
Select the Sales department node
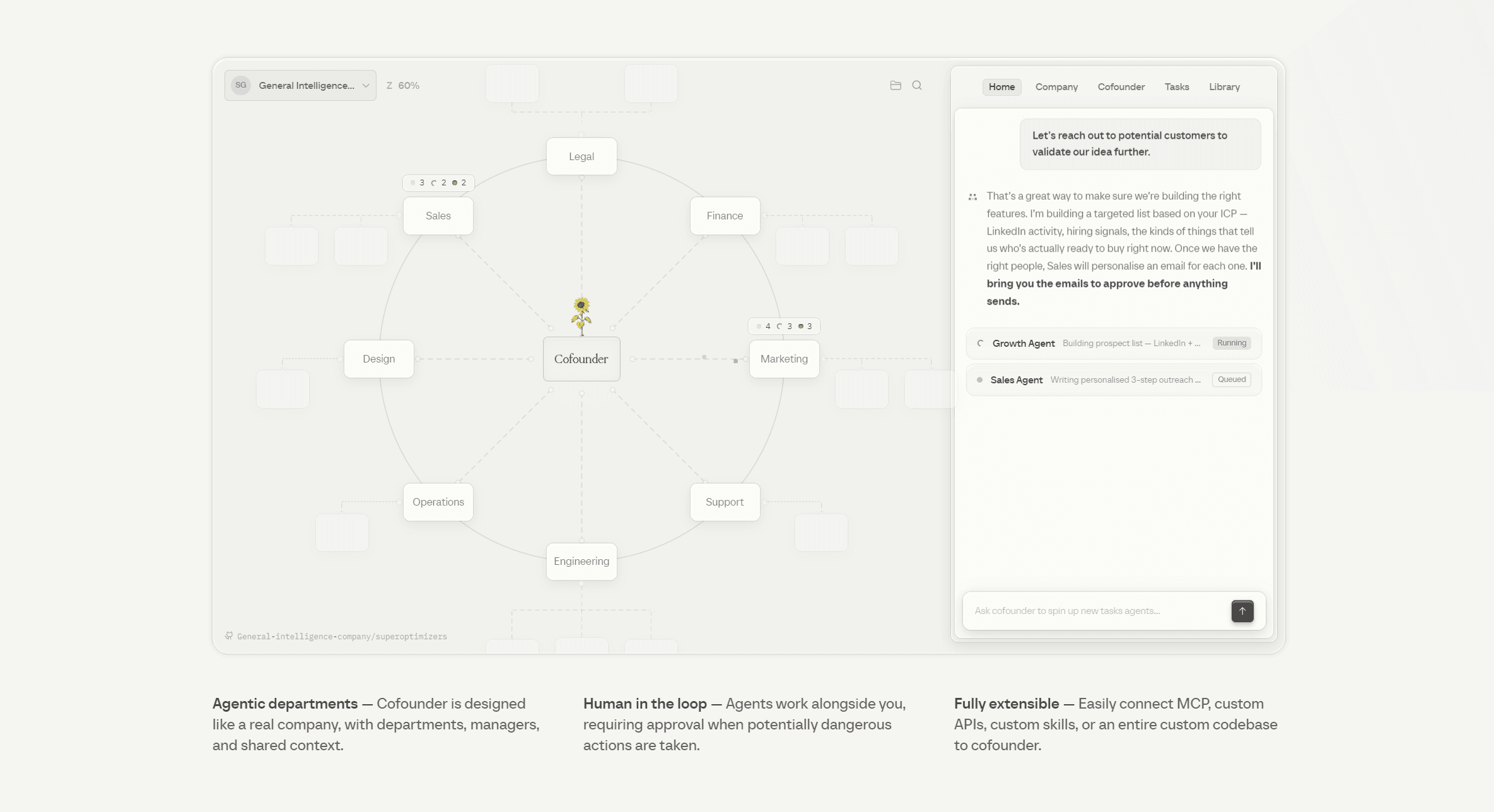[x=438, y=216]
